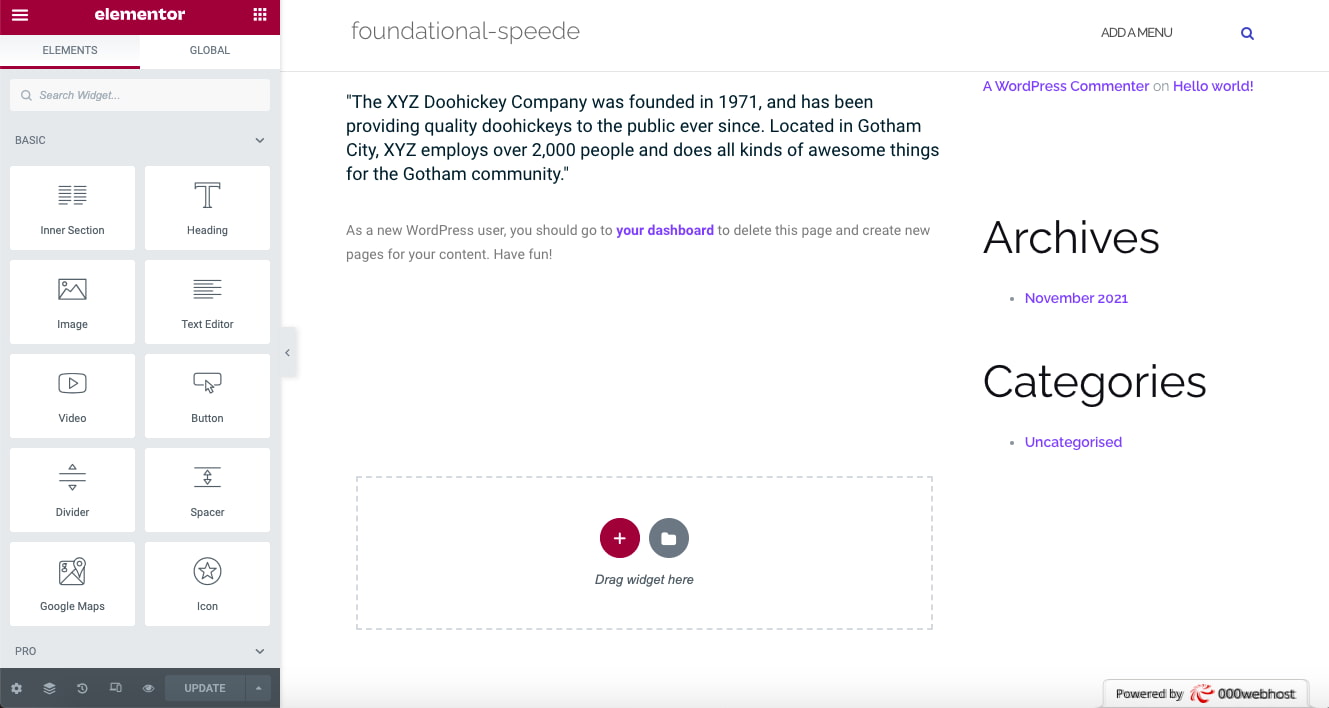Select the Google Maps widget
1329x708 pixels.
72,584
